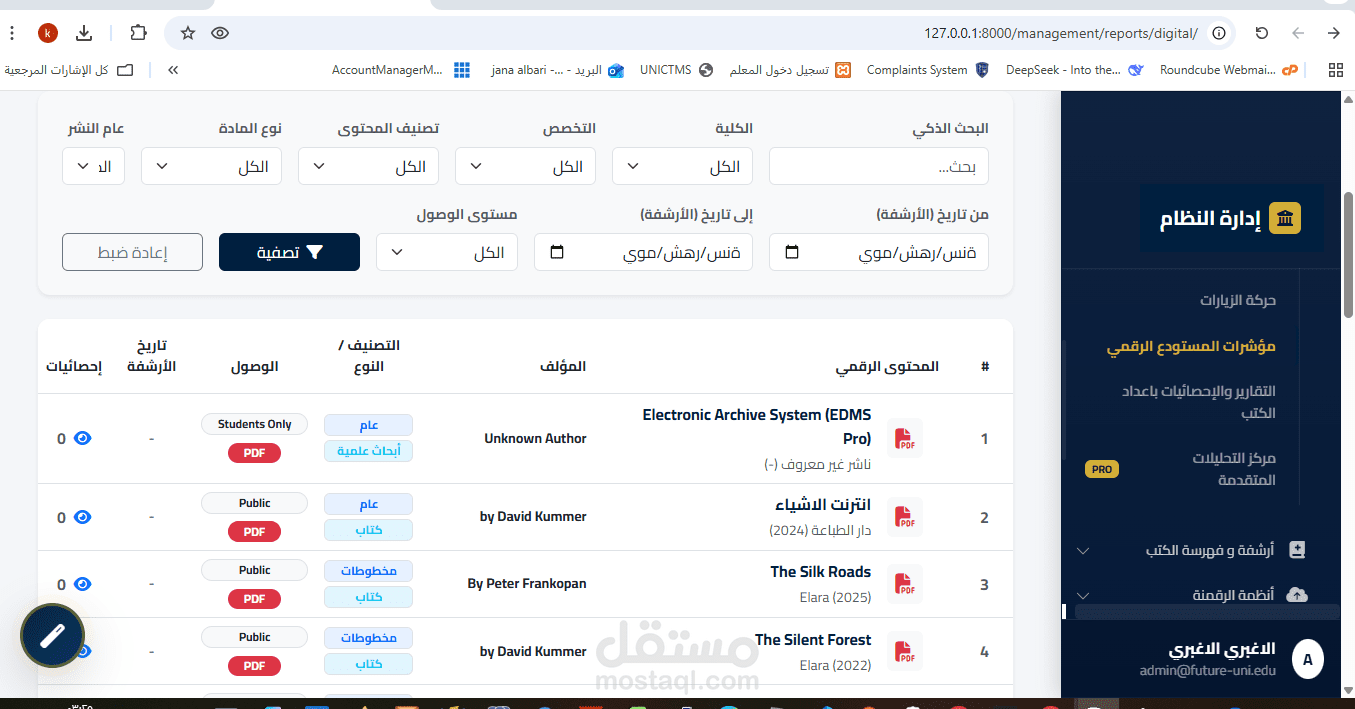
Task: Click the من تاريخ date input
Action: click(x=879, y=252)
